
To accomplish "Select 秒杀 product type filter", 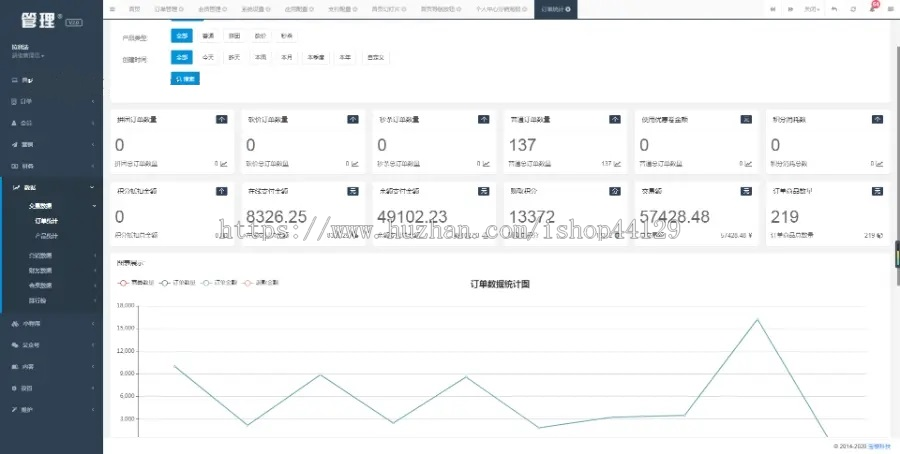I will pyautogui.click(x=286, y=36).
